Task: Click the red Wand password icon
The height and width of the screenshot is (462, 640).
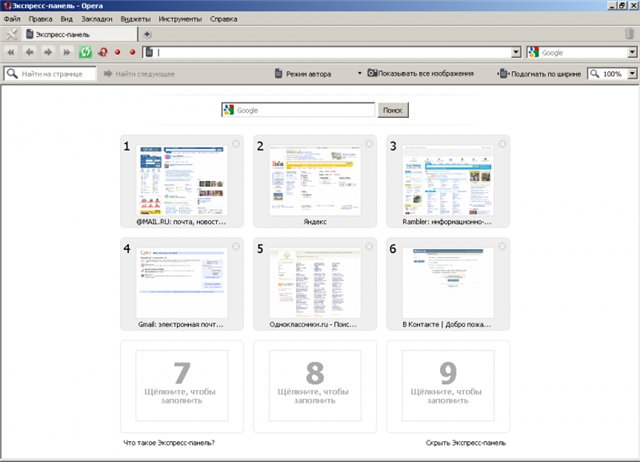Action: pos(103,52)
